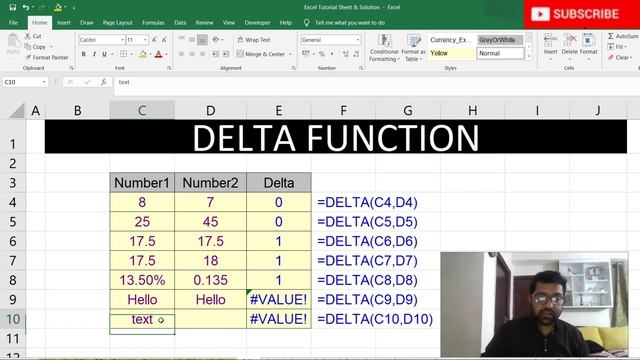Image resolution: width=640 pixels, height=360 pixels.
Task: Click the Insert Function fx icon
Action: click(104, 82)
